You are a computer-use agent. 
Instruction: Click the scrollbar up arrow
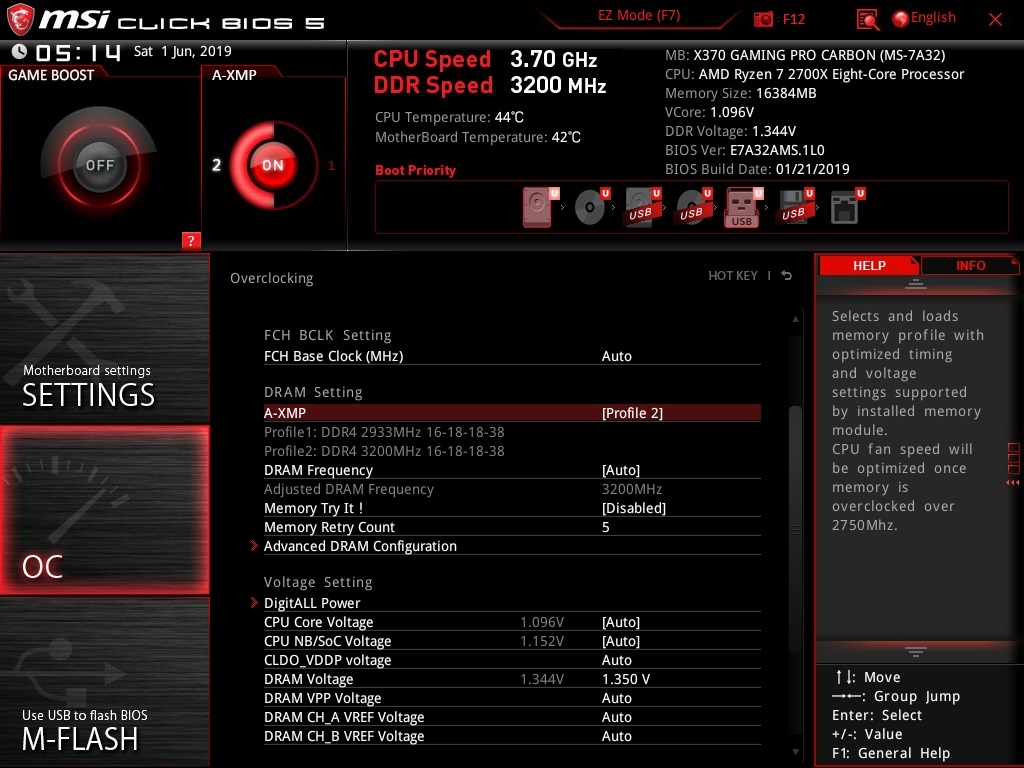(x=795, y=319)
